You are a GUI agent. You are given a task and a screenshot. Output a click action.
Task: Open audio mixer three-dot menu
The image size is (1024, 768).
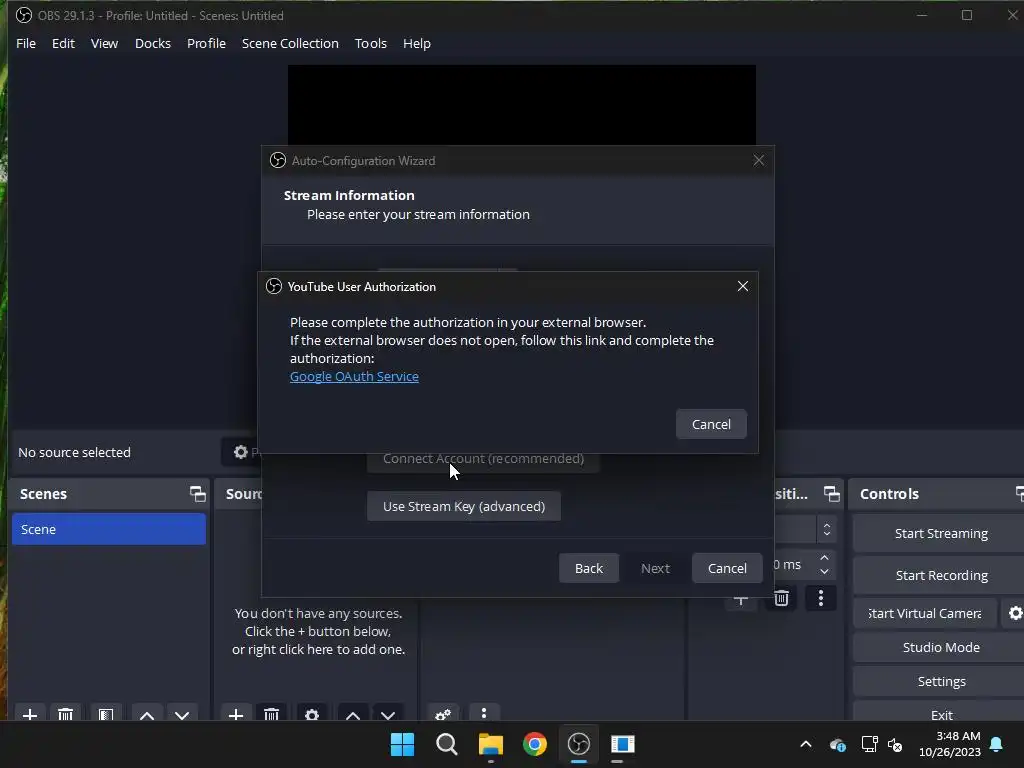[x=484, y=713]
